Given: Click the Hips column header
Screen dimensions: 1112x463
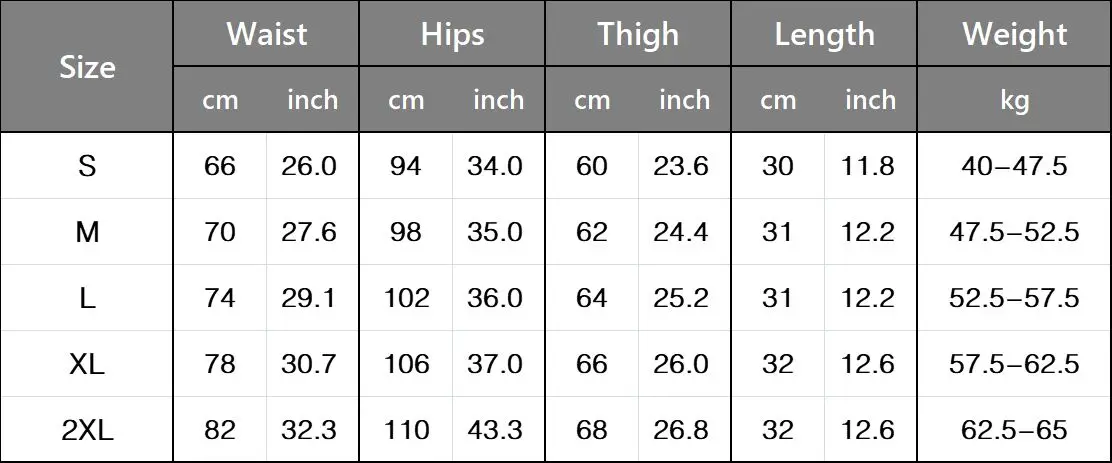Looking at the screenshot, I should click(x=452, y=34).
